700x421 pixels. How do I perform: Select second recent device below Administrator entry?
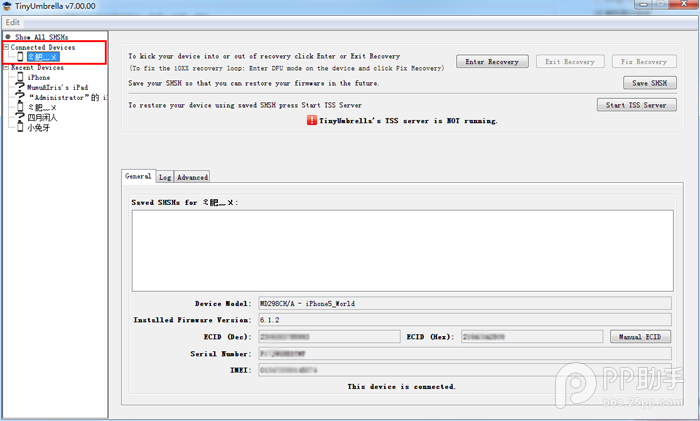coord(42,117)
